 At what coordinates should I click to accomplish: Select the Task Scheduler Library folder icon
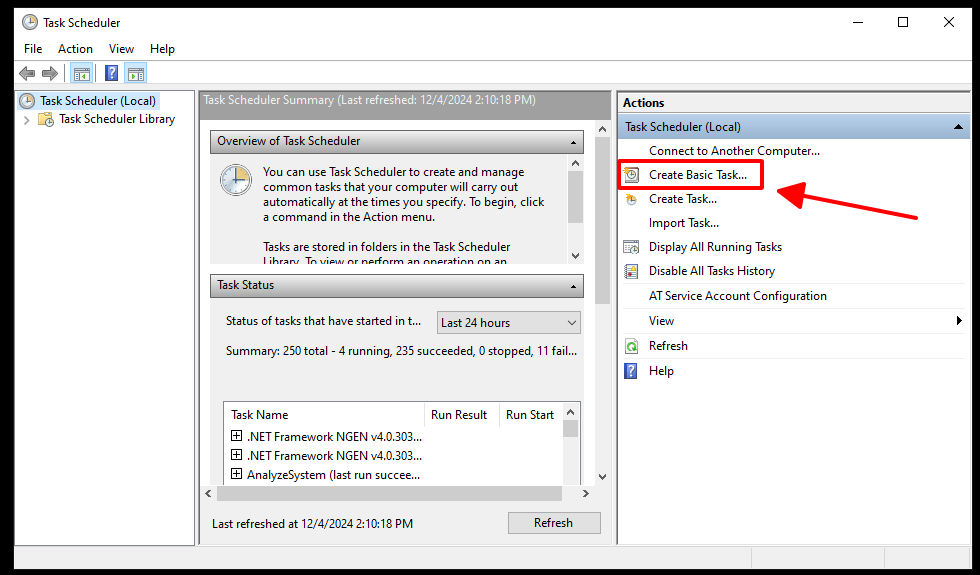click(x=46, y=119)
